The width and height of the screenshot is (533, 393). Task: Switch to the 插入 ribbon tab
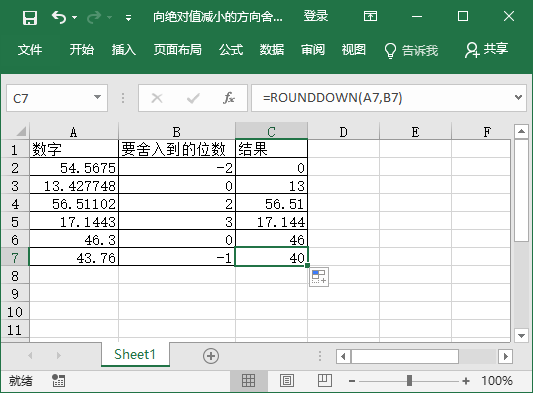tap(124, 50)
